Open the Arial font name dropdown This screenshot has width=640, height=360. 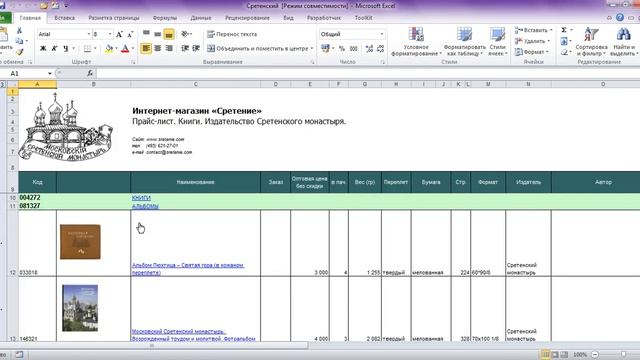click(x=89, y=34)
